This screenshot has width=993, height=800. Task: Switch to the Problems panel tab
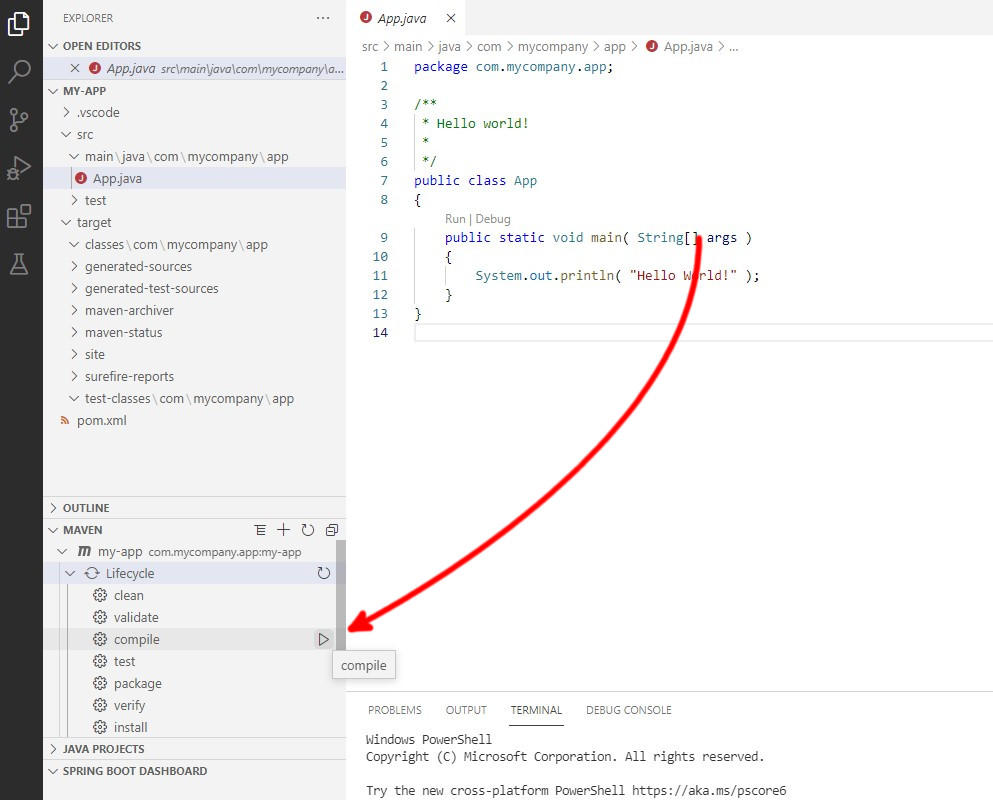(x=394, y=710)
